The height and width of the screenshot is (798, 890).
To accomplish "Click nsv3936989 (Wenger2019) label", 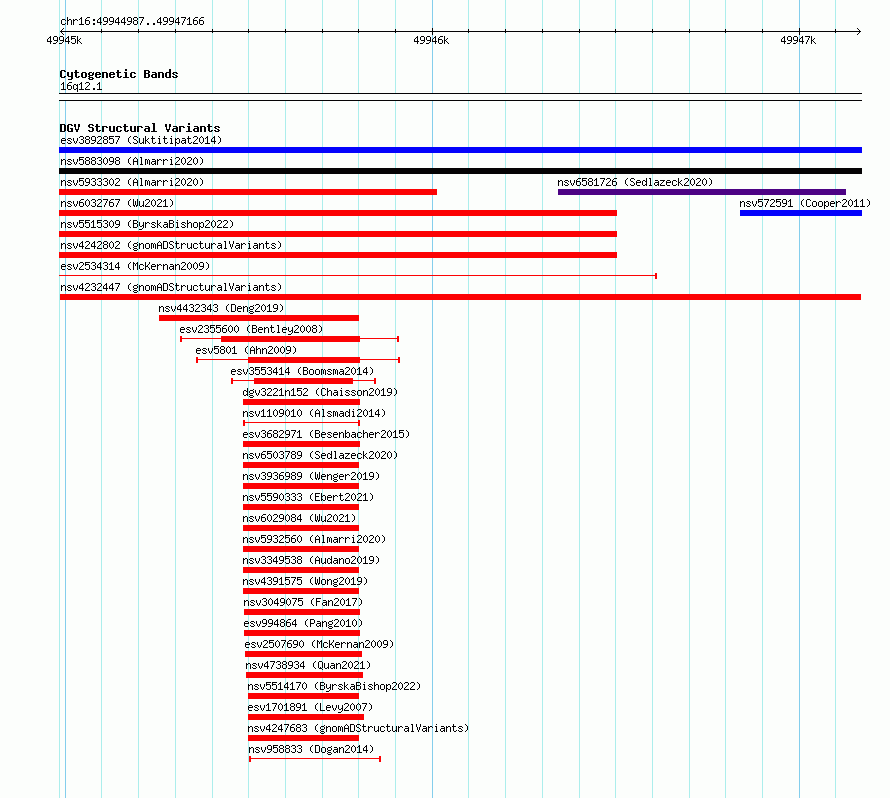I will [311, 476].
